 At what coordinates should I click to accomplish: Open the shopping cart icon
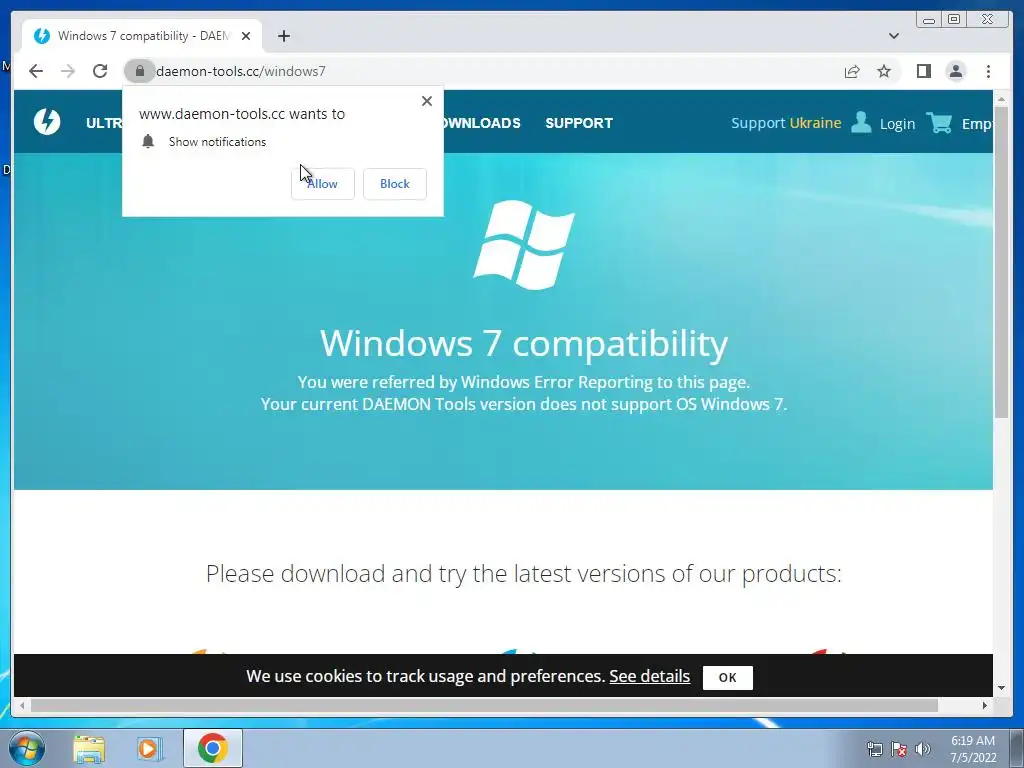(x=939, y=122)
